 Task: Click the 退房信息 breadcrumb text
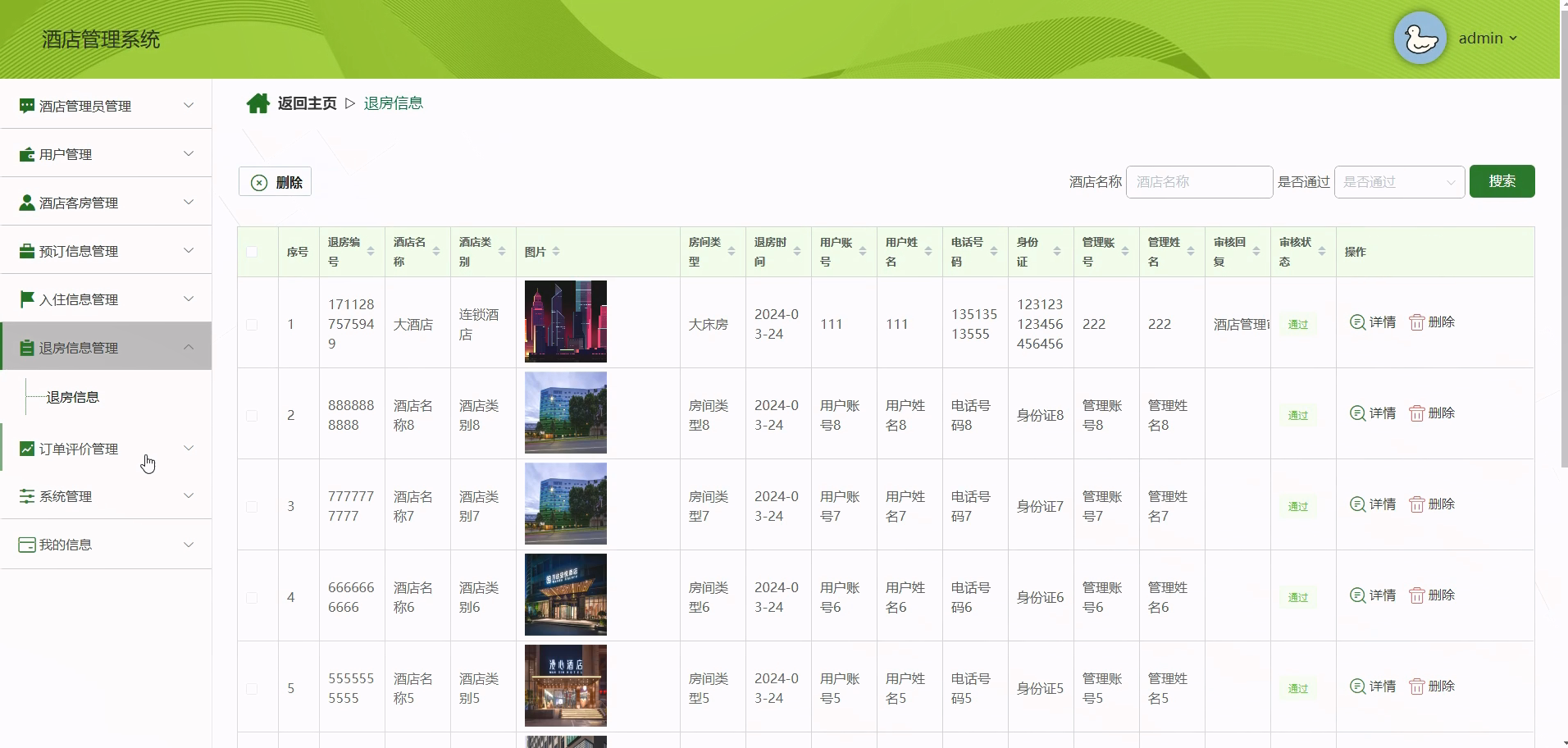pyautogui.click(x=394, y=103)
